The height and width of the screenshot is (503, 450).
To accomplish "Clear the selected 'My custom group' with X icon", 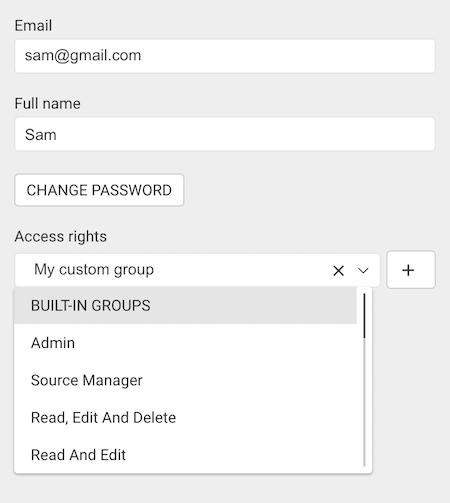I will [x=338, y=270].
